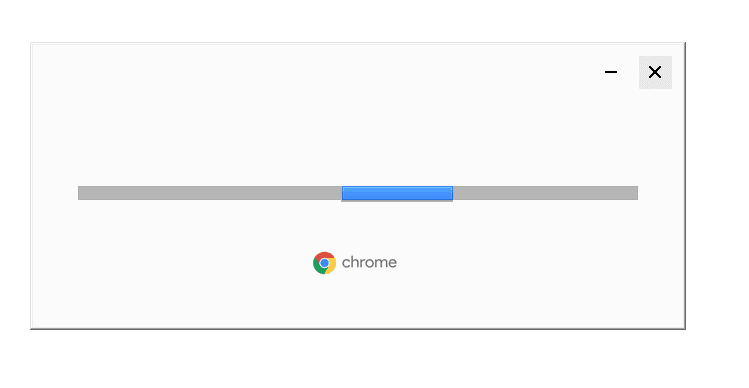This screenshot has height=388, width=749.
Task: Click the letter "c" in chrome label
Action: (x=346, y=264)
